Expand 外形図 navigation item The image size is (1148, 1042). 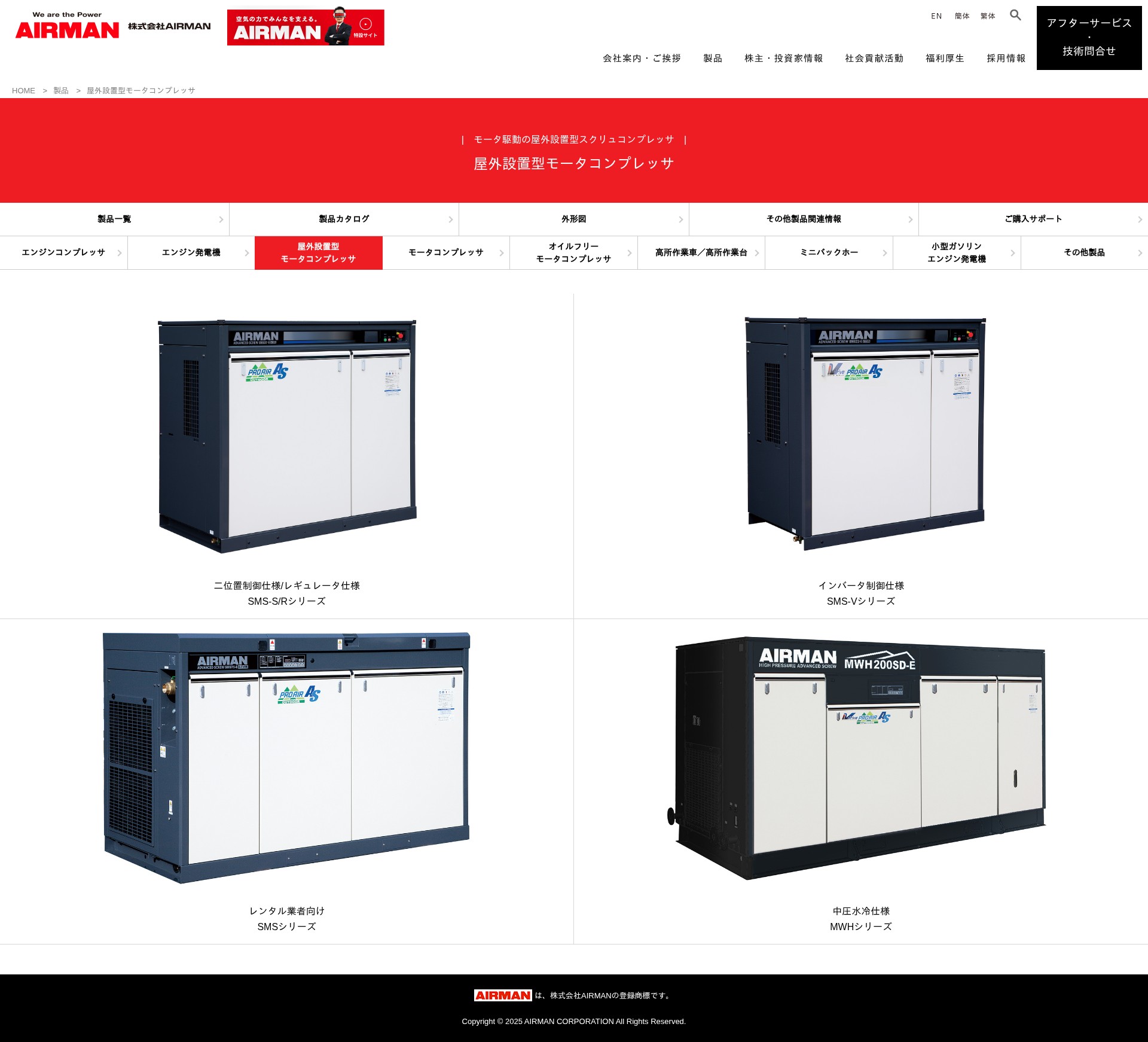coord(574,220)
